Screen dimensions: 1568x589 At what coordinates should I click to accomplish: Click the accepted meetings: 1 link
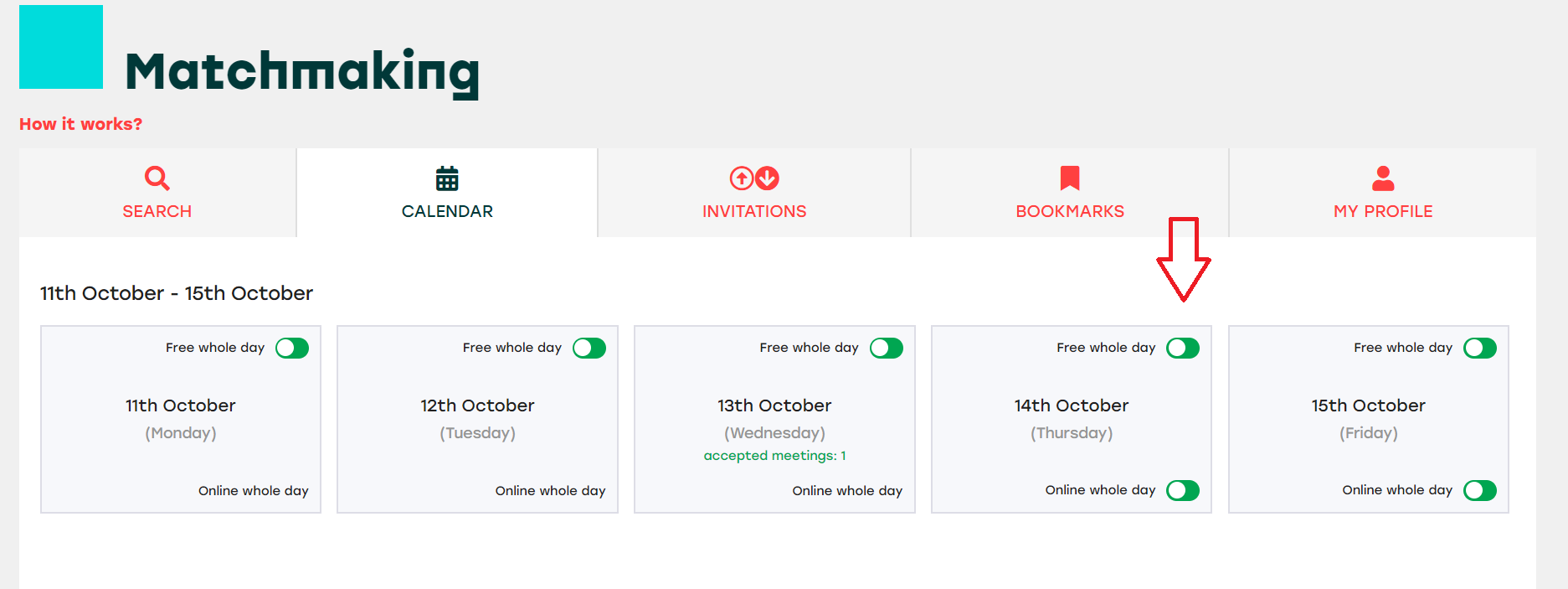pyautogui.click(x=774, y=456)
